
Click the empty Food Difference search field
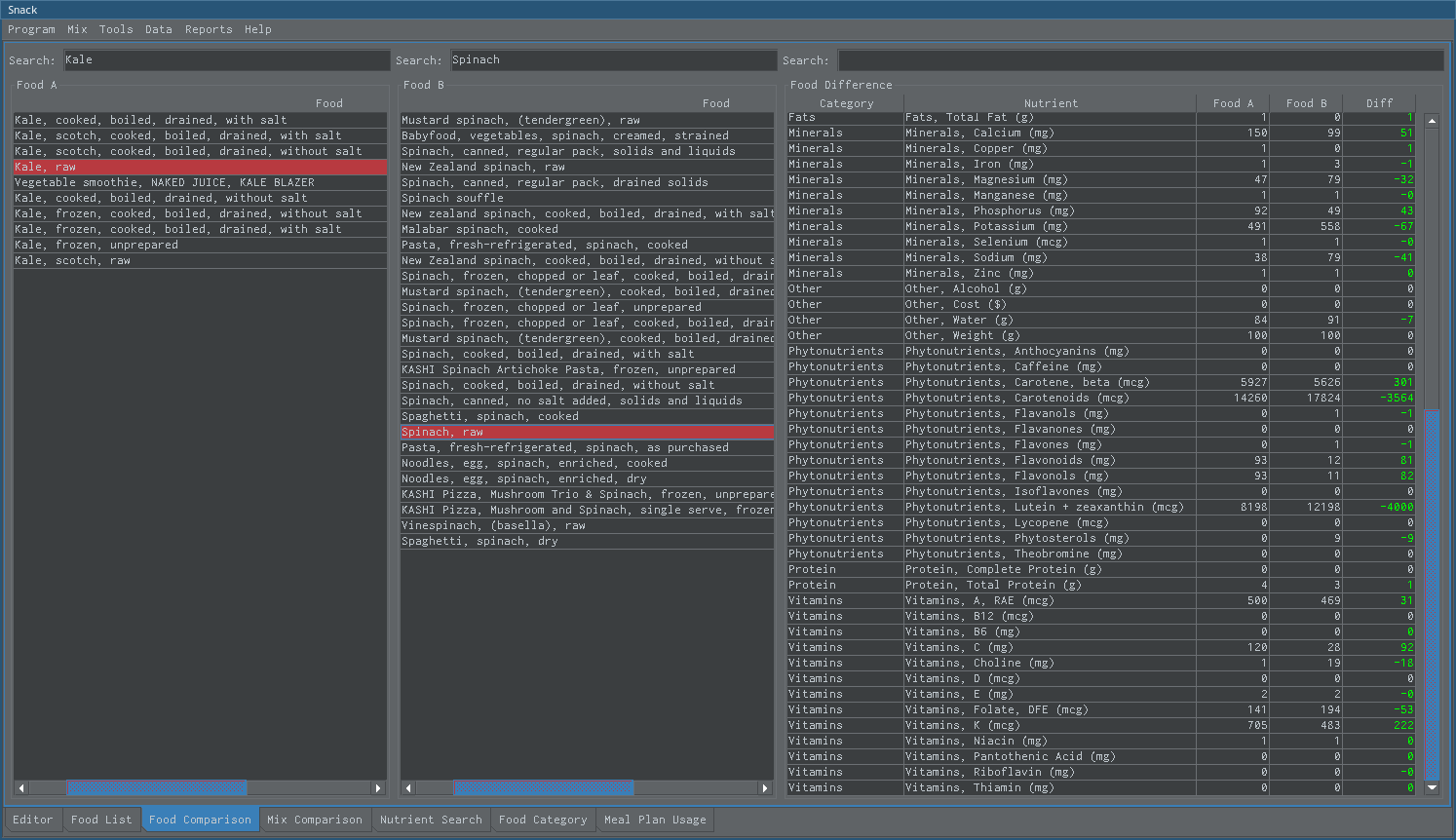[x=1140, y=60]
